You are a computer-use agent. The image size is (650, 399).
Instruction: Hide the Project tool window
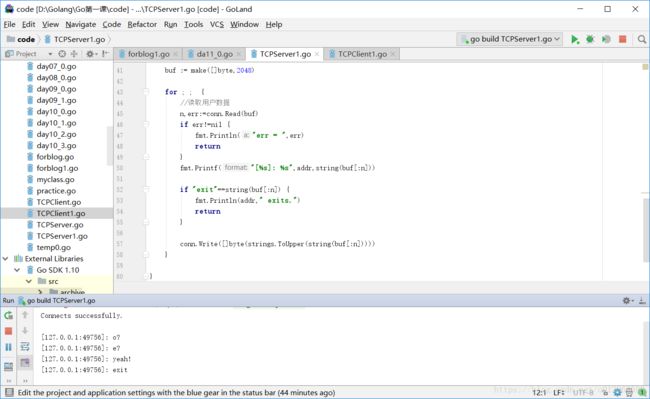tap(105, 54)
